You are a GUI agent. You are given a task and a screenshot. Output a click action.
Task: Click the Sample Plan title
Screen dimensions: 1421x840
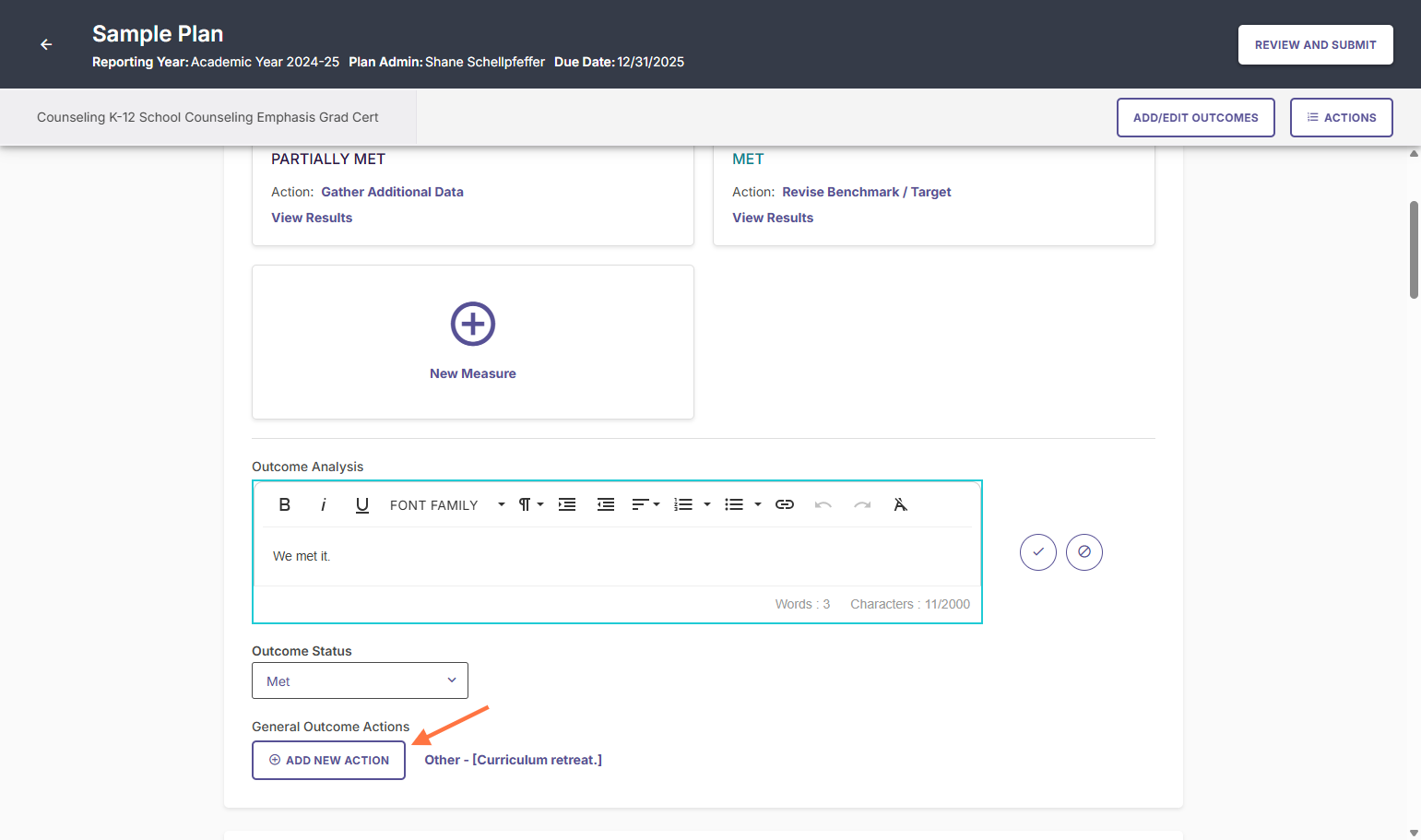158,34
